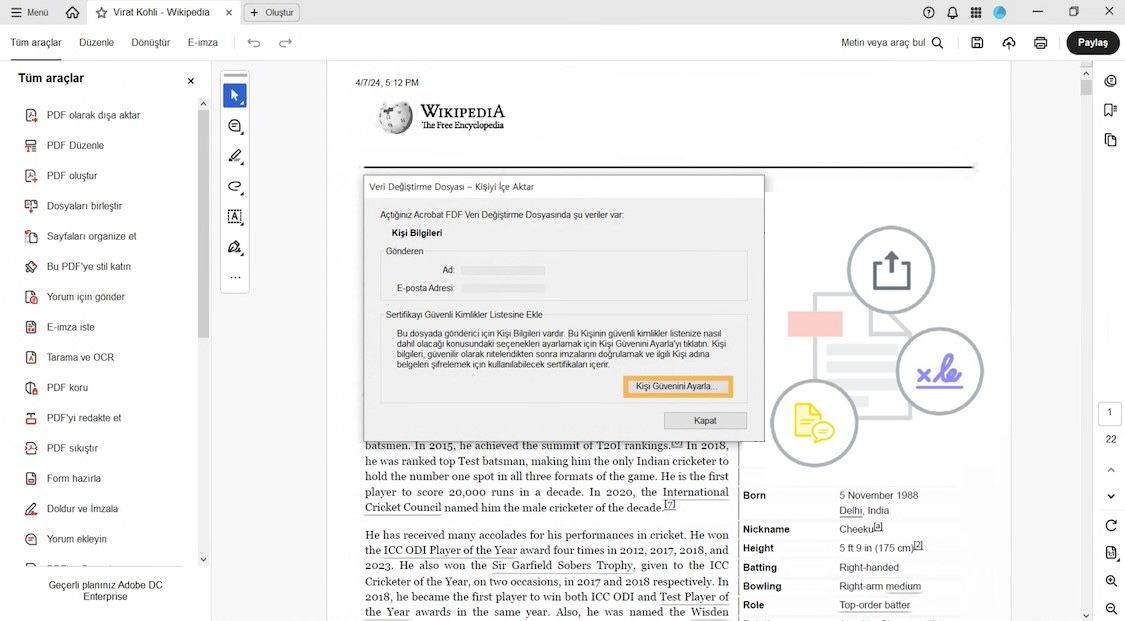Go to the Home icon
The image size is (1125, 621).
(72, 12)
